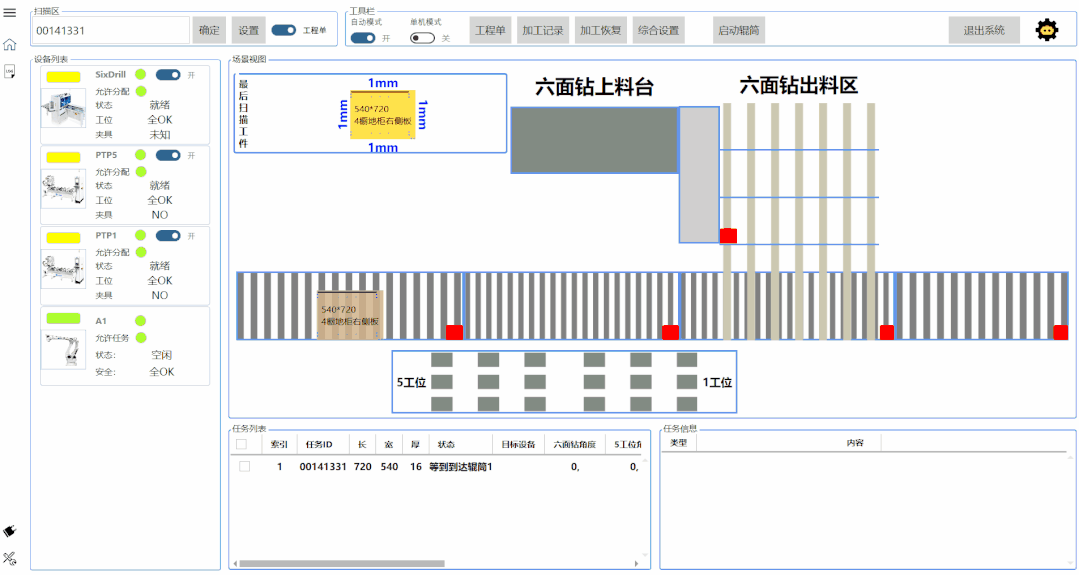Click the 六面钻角度 column header
Viewport: 1079px width, 575px height.
(x=575, y=444)
